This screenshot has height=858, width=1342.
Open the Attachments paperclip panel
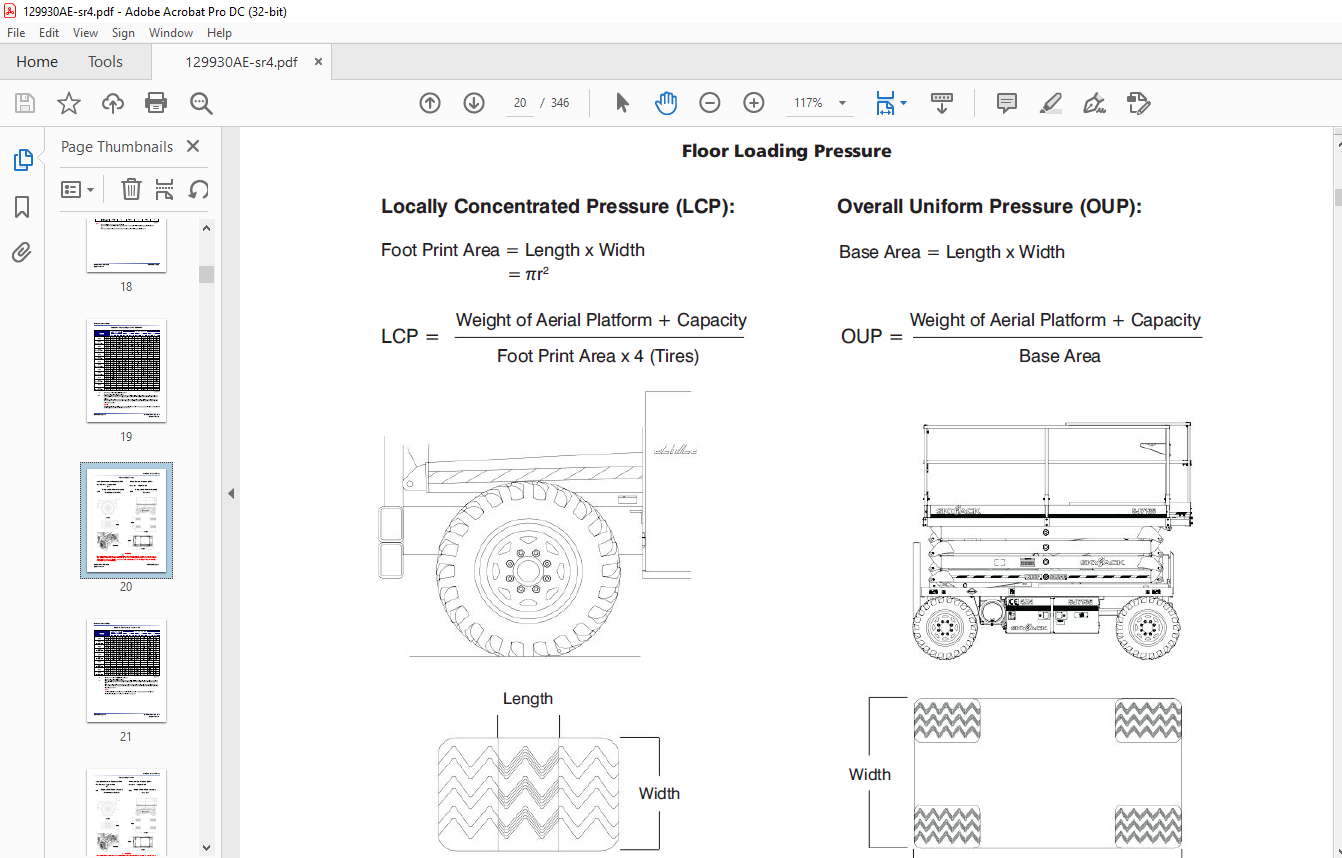(22, 253)
